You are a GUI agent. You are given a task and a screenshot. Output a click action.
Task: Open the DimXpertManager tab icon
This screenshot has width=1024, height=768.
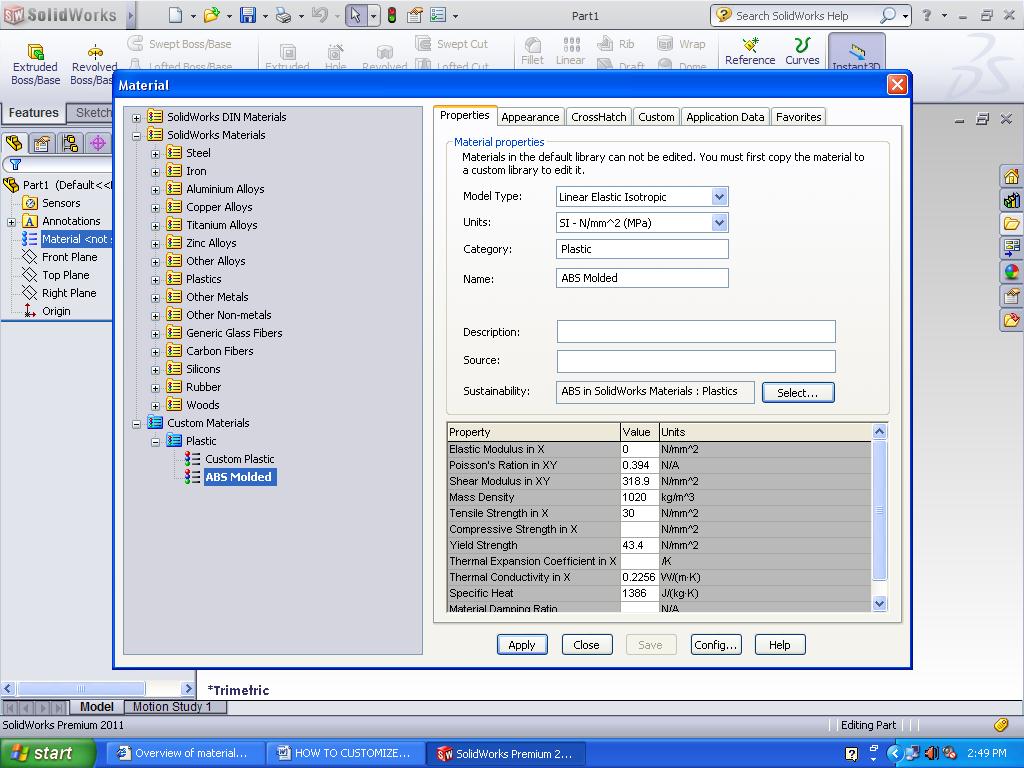[x=98, y=143]
